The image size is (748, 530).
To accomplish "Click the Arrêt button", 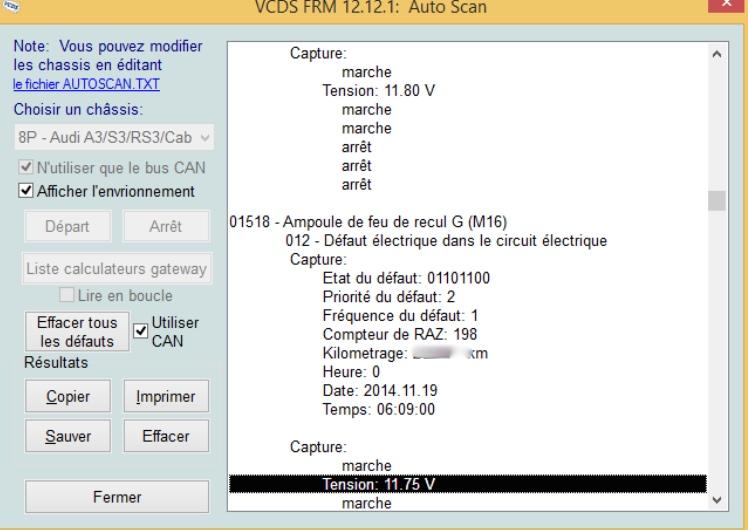I will [166, 226].
